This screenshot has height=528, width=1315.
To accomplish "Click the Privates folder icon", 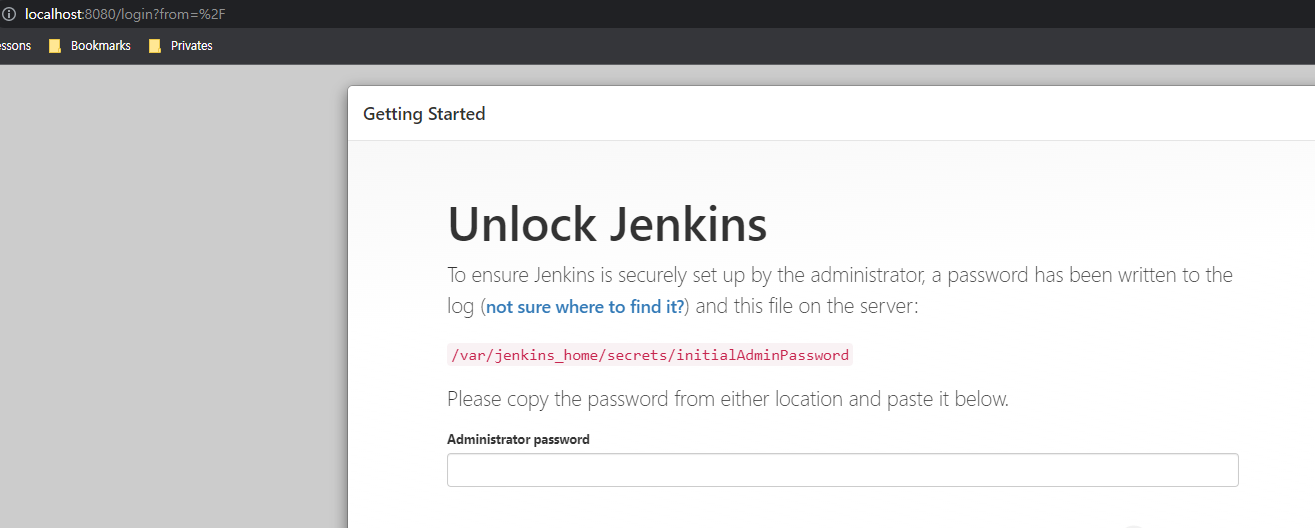I will 155,46.
